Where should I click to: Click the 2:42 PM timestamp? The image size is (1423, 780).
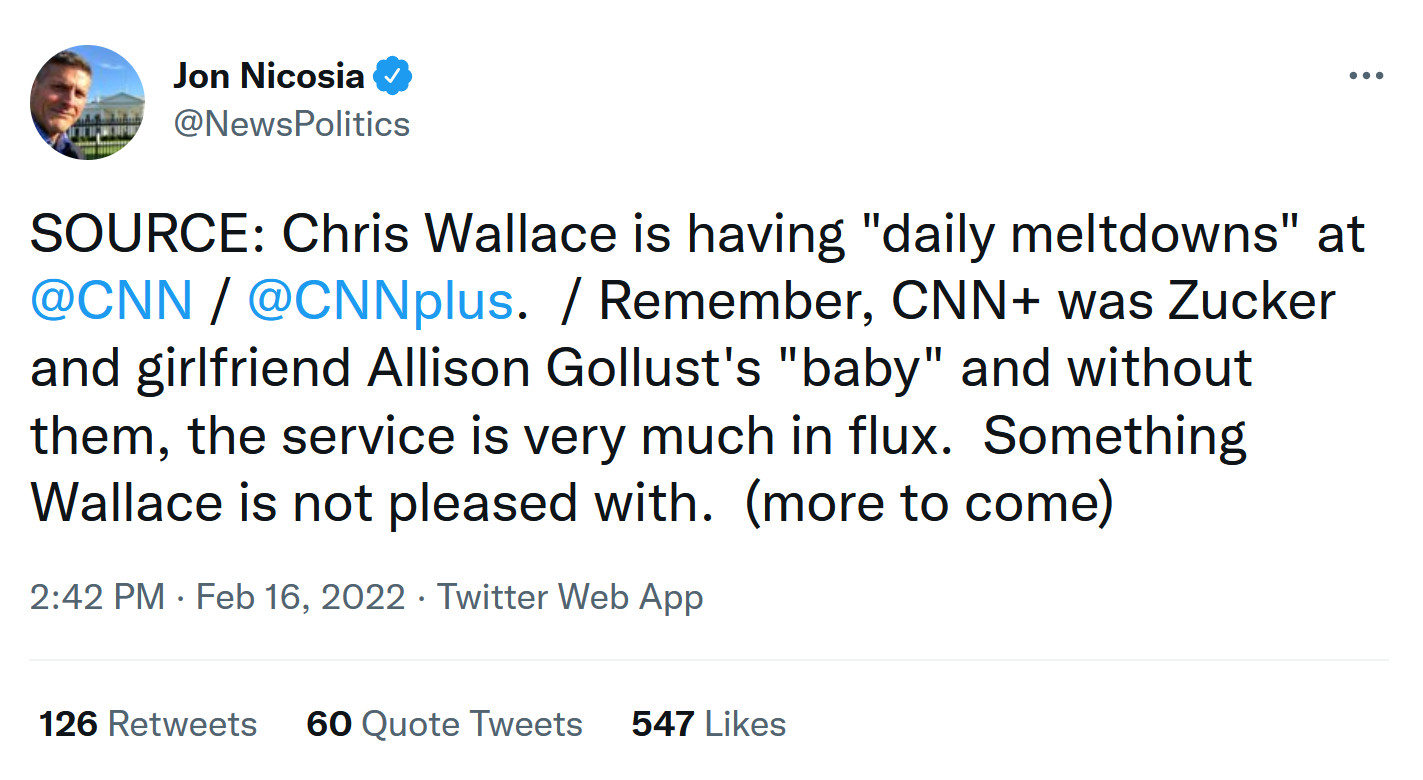click(97, 597)
